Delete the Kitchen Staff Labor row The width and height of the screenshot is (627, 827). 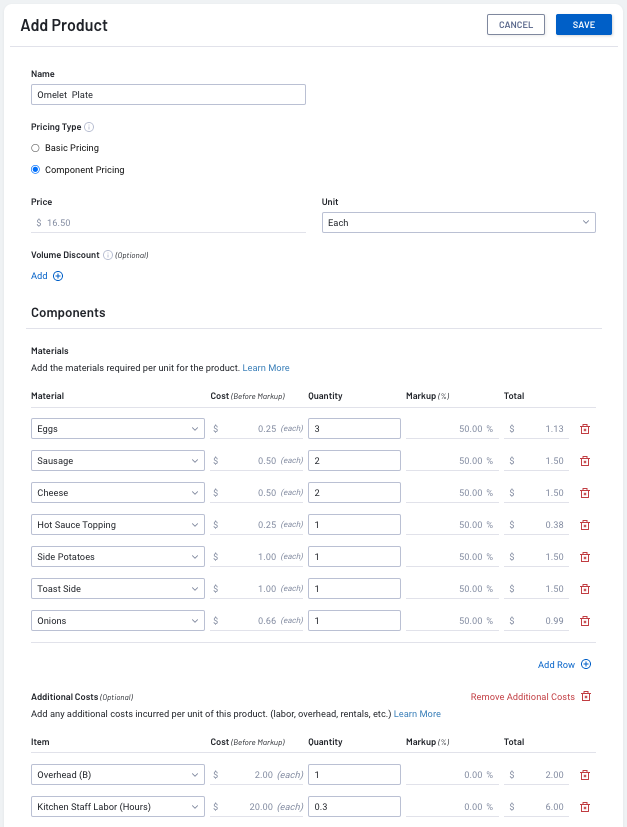(x=585, y=806)
